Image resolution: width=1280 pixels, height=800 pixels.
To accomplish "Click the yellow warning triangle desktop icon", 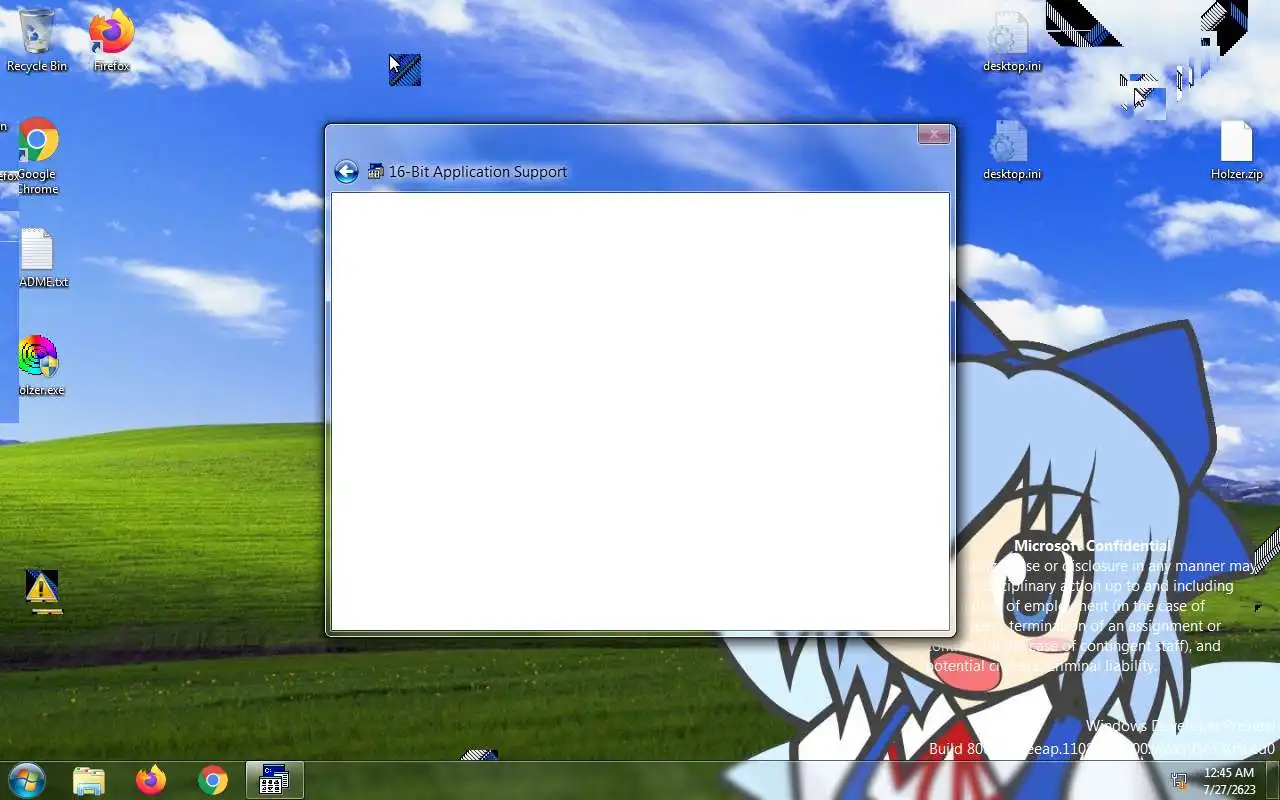I will (x=42, y=588).
